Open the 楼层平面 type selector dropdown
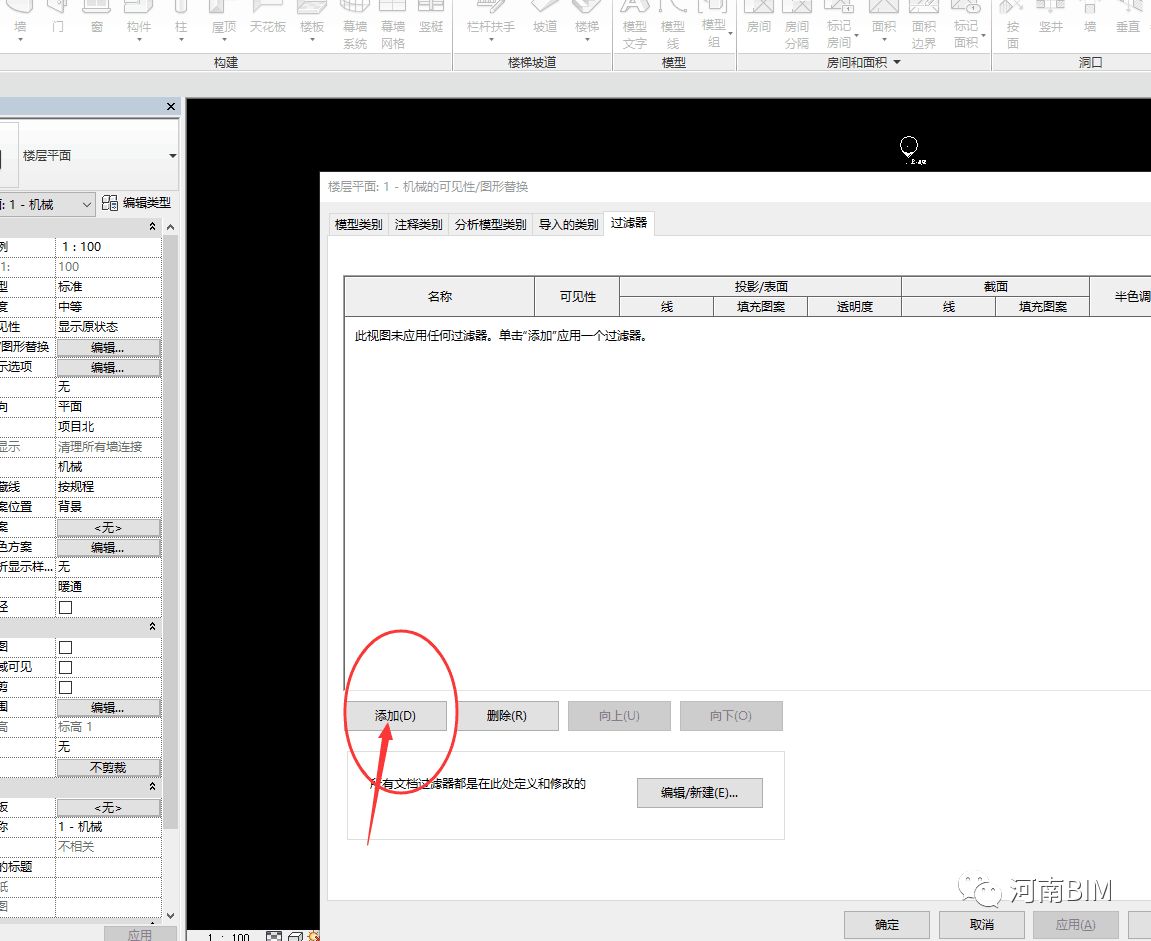Screen dimensions: 1151x941 click(173, 156)
